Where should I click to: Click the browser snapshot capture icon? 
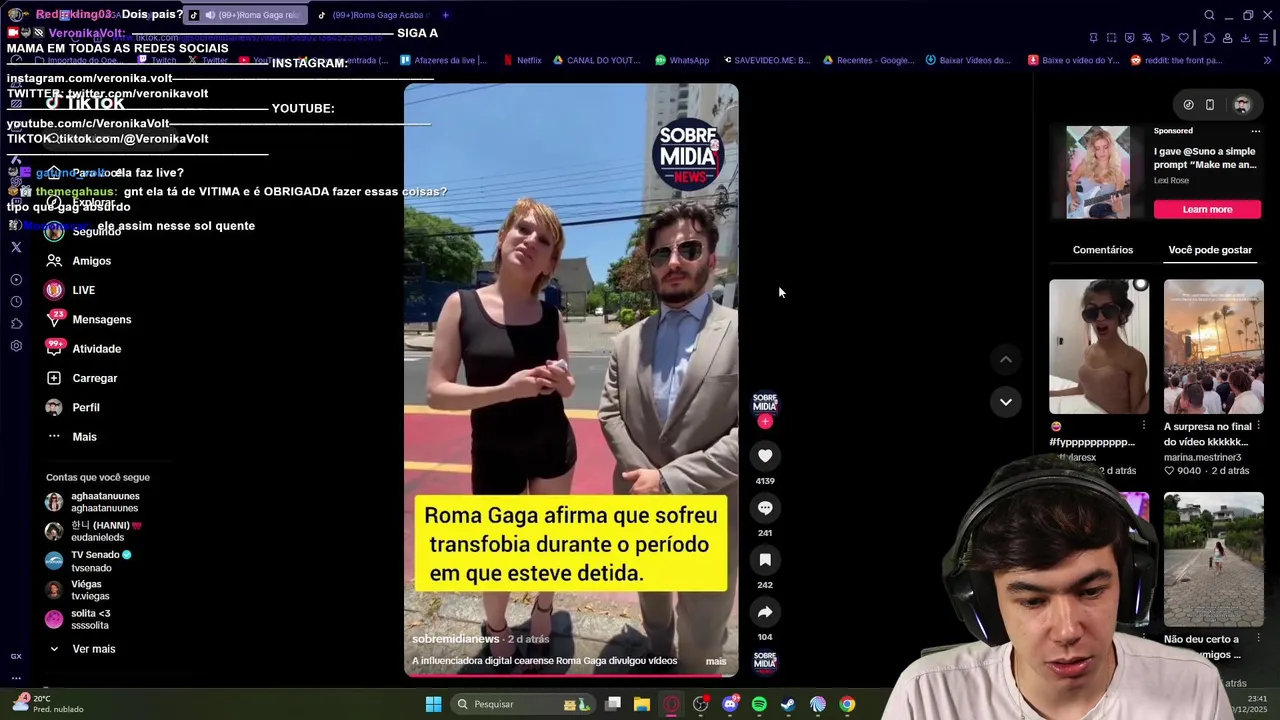pyautogui.click(x=1112, y=38)
